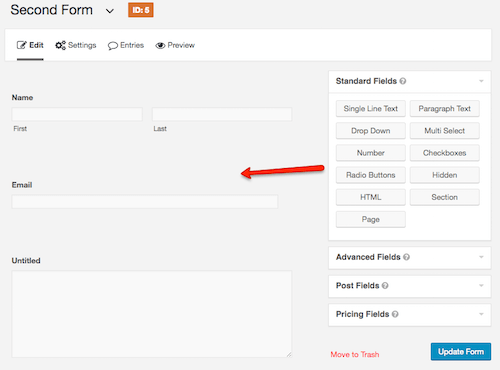The image size is (500, 370).
Task: Click the Post Fields heading
Action: coord(357,286)
